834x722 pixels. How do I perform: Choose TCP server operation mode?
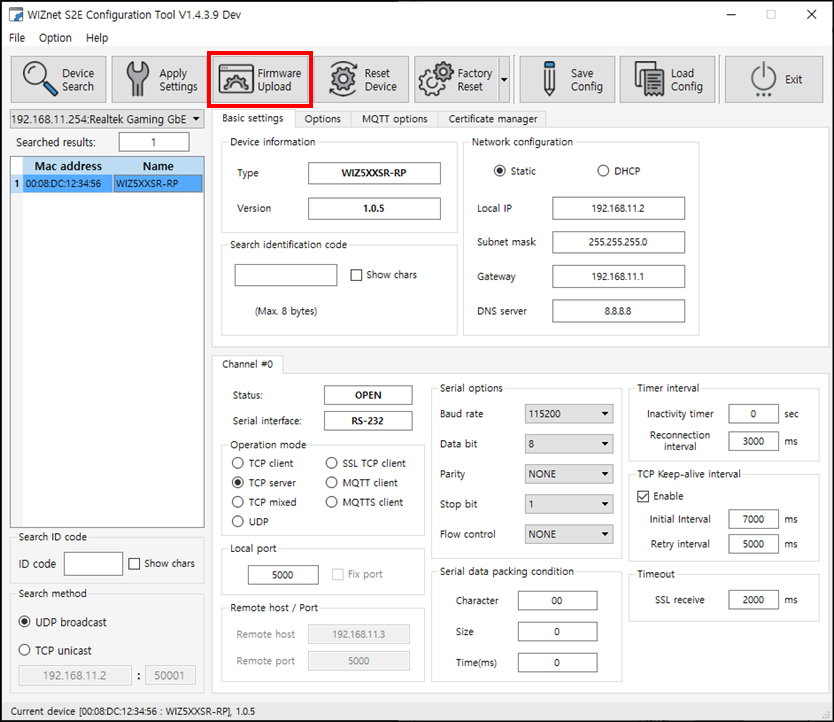238,483
